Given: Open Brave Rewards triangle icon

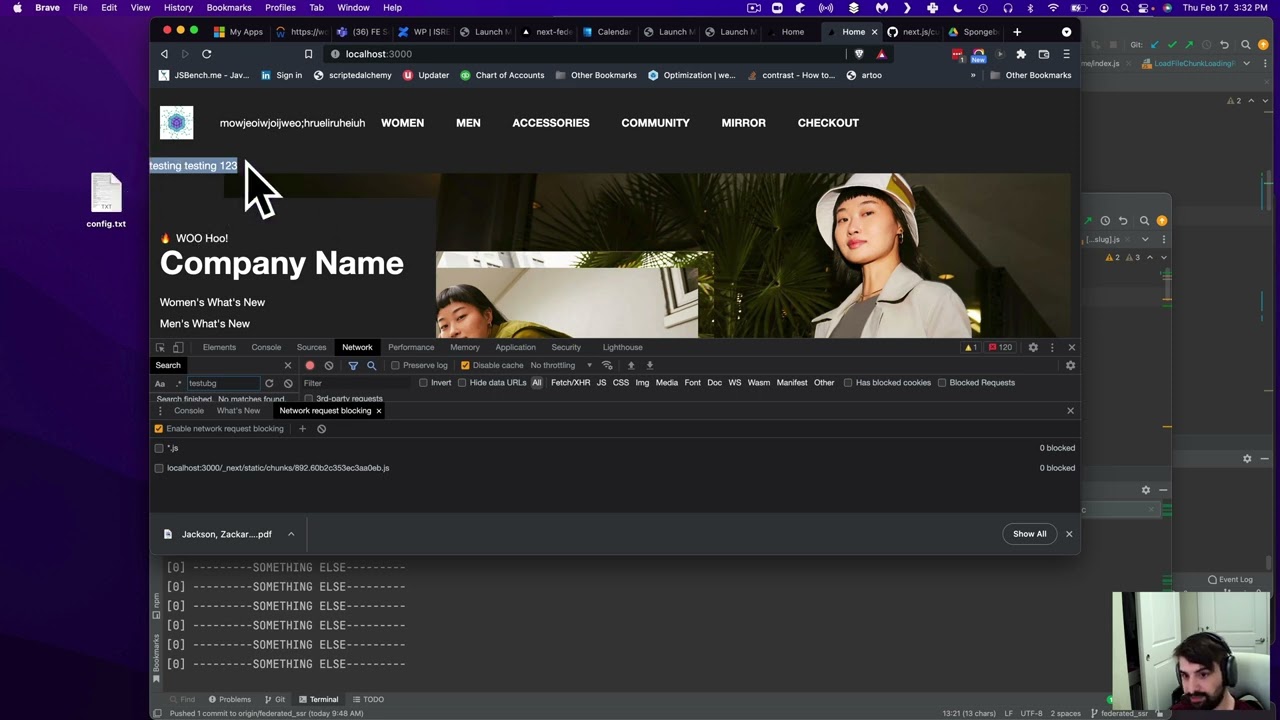Looking at the screenshot, I should (881, 54).
